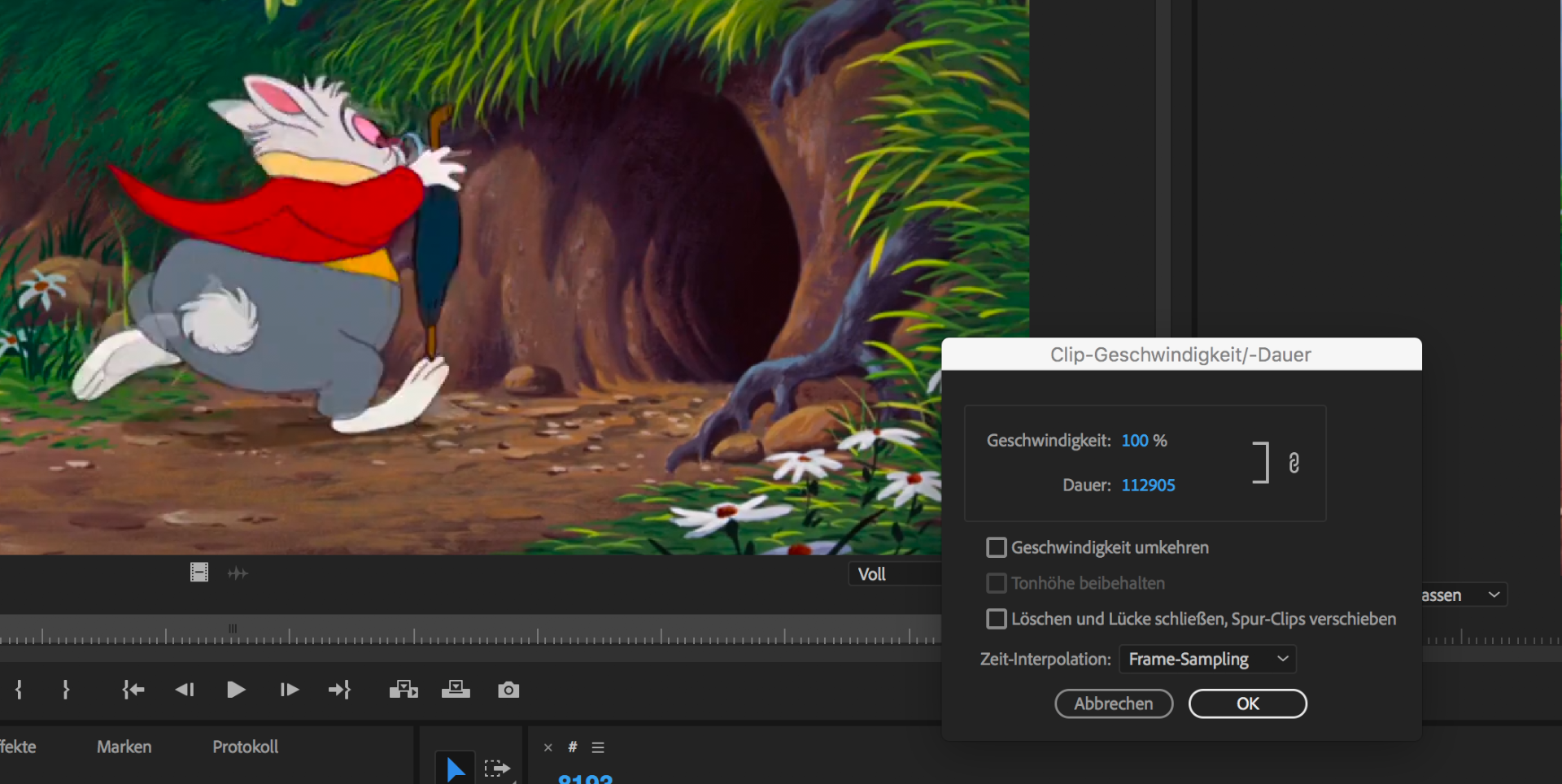Click the Mark Out bracket icon
1562x784 pixels.
click(66, 690)
